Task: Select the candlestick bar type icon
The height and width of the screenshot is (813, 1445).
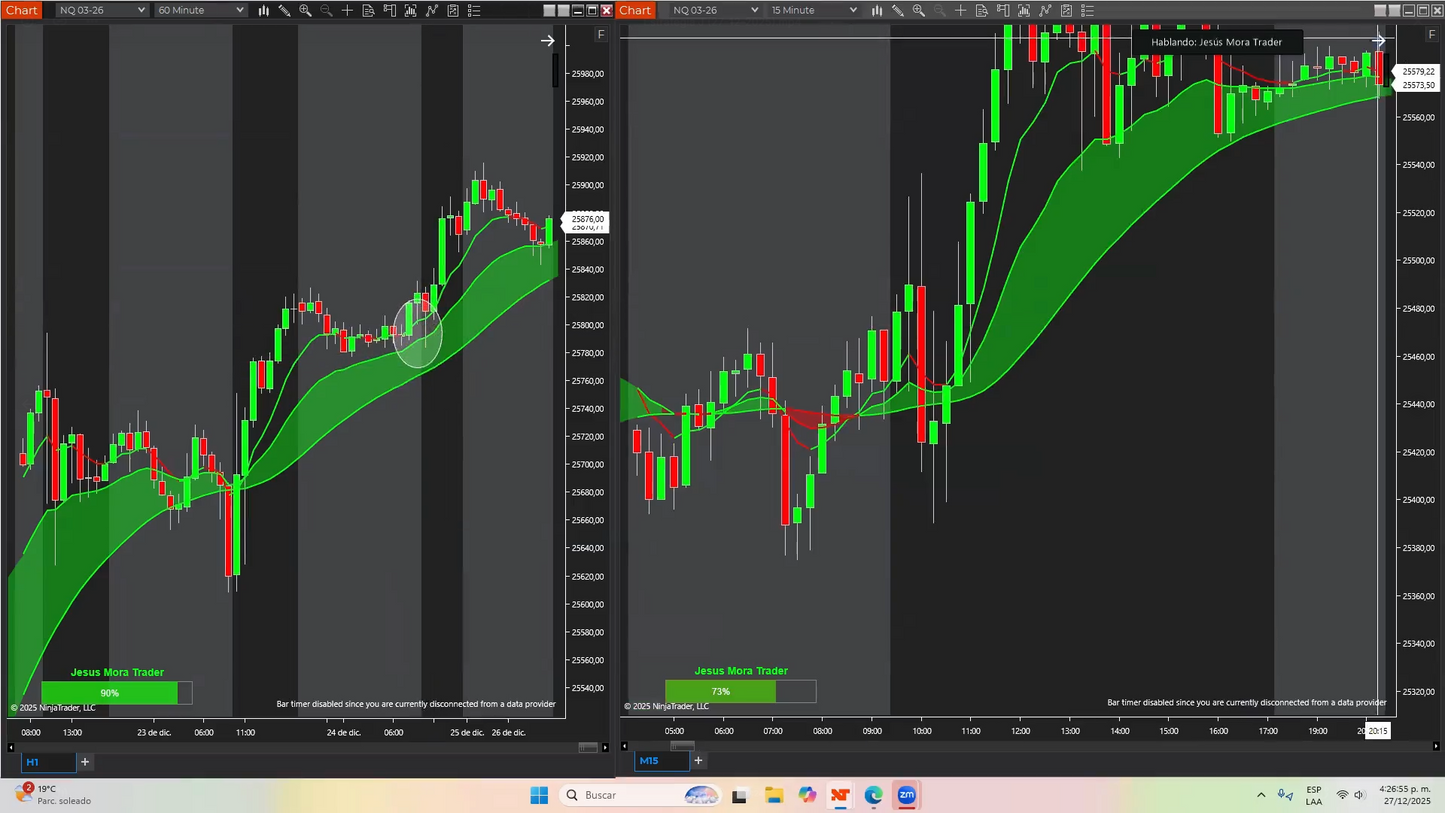Action: (x=263, y=10)
